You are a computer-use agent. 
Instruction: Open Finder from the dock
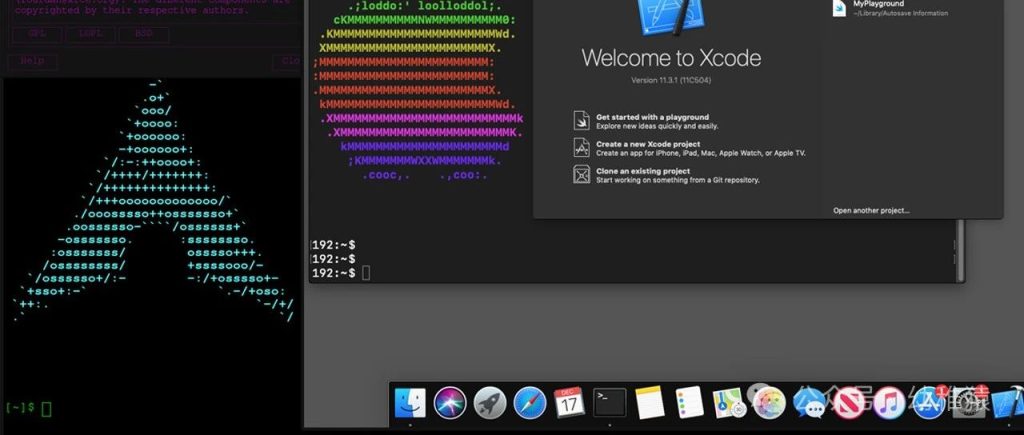(x=410, y=403)
